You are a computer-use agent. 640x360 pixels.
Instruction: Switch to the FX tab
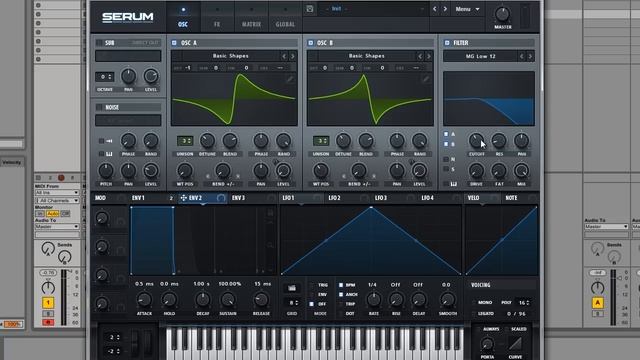(x=217, y=17)
